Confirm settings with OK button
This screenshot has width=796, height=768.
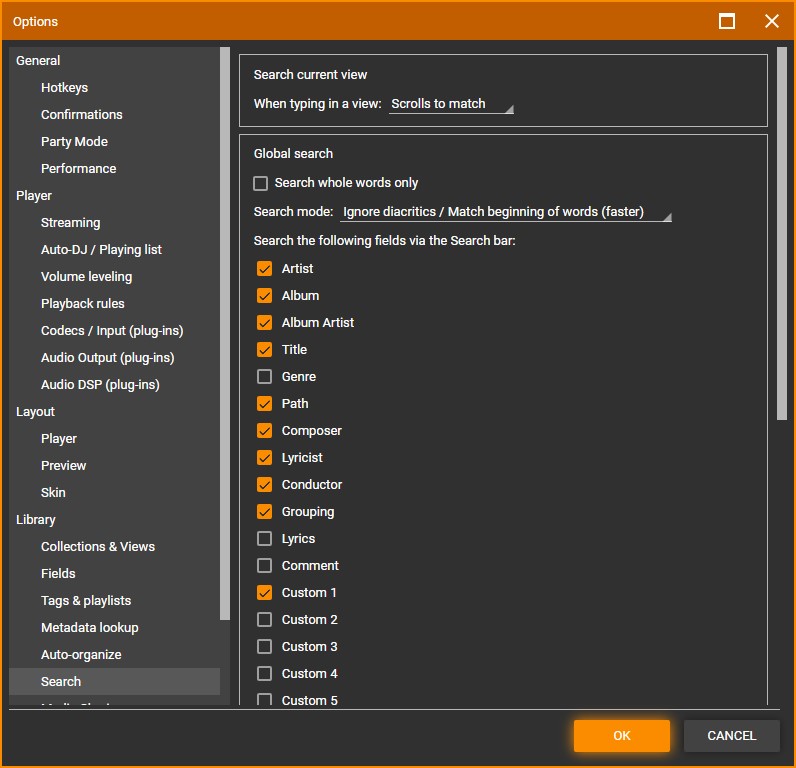click(621, 736)
